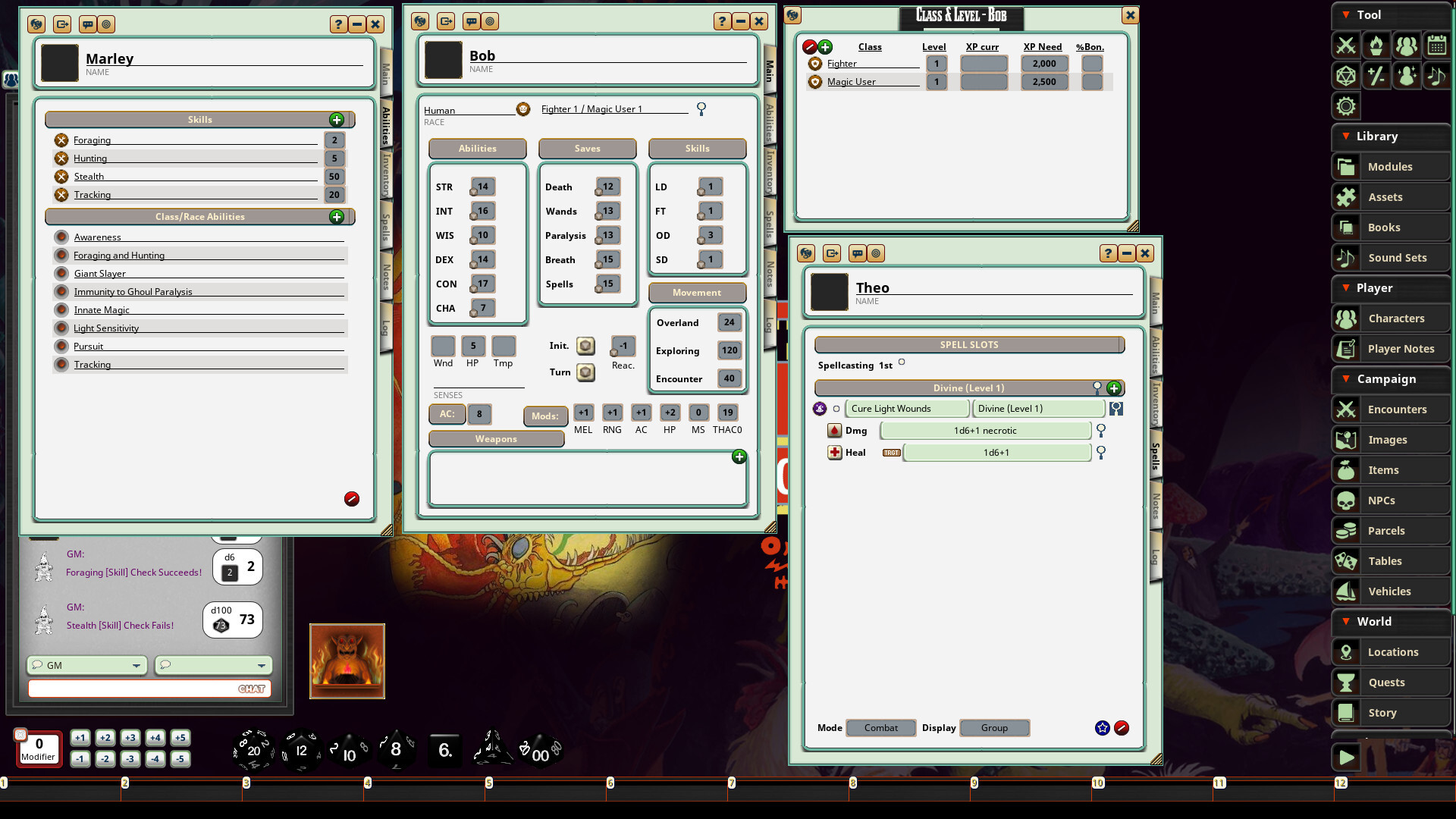
Task: Open the Calendar tool icon
Action: (x=1437, y=45)
